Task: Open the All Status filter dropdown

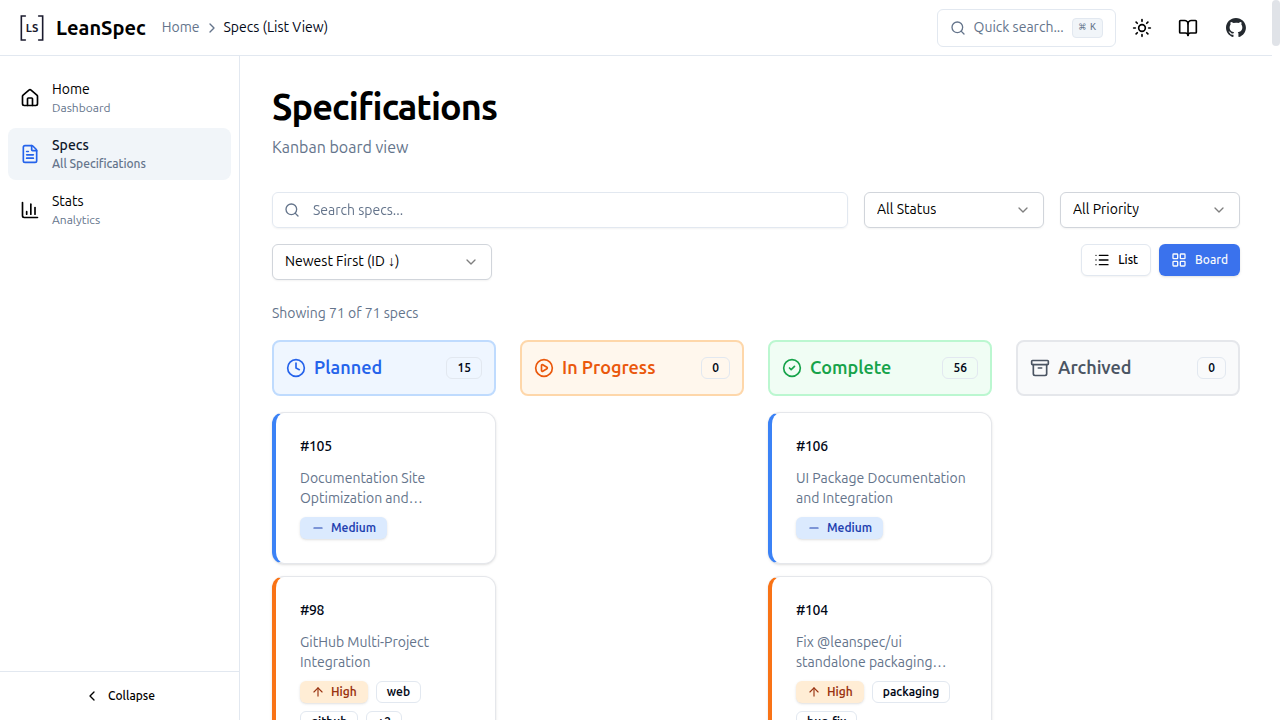Action: 953,209
